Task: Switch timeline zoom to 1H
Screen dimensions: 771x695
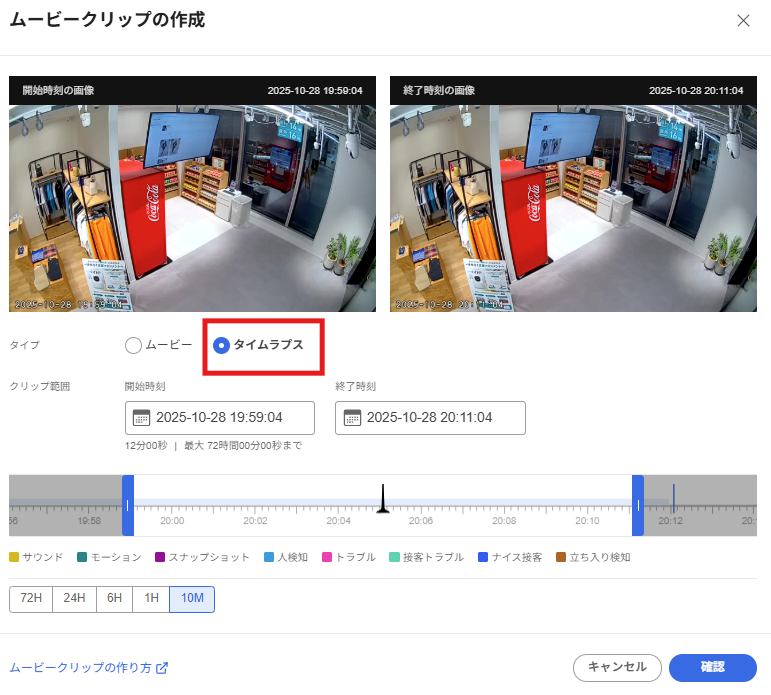Action: (x=151, y=599)
